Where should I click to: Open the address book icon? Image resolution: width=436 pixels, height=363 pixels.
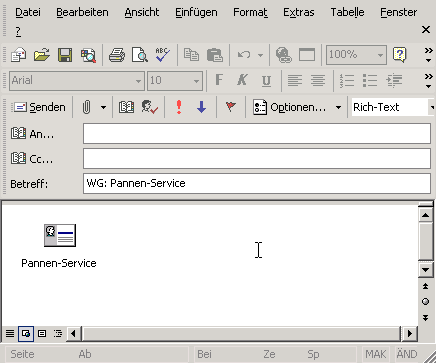click(x=126, y=107)
